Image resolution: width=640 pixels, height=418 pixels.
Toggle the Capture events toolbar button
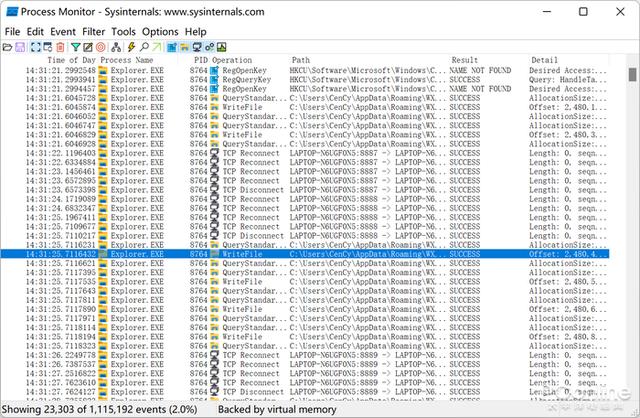pyautogui.click(x=36, y=47)
